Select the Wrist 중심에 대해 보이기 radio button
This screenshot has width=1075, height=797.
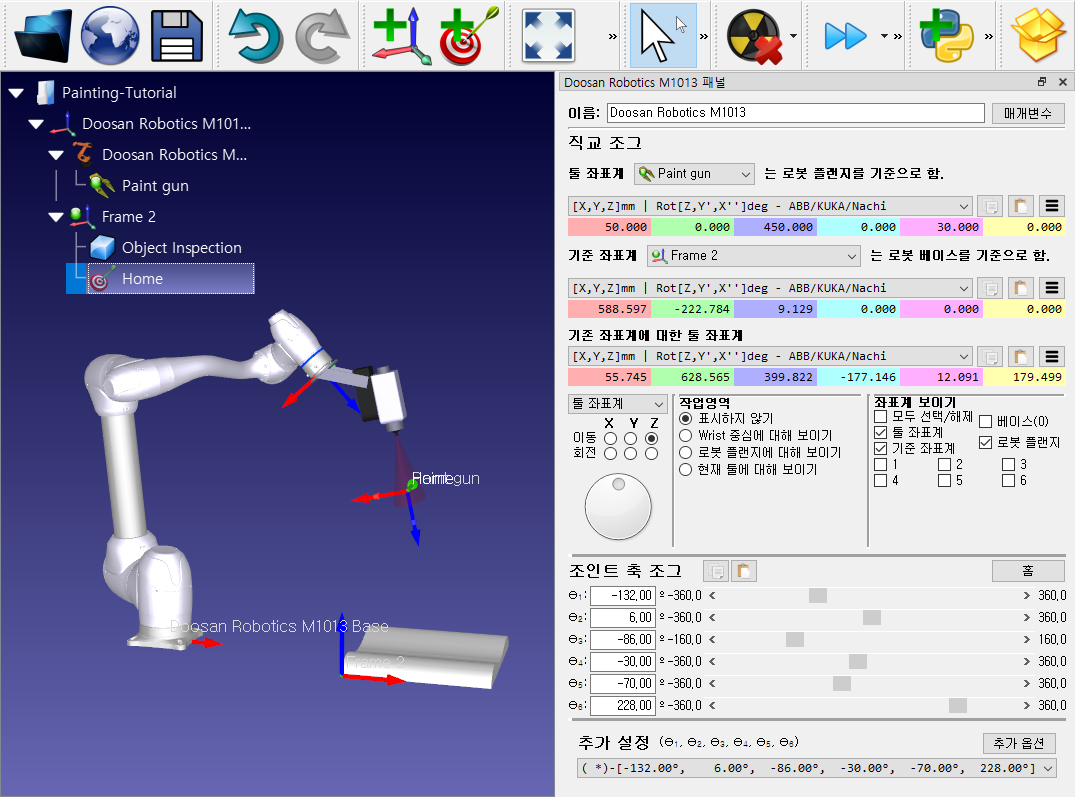point(686,435)
